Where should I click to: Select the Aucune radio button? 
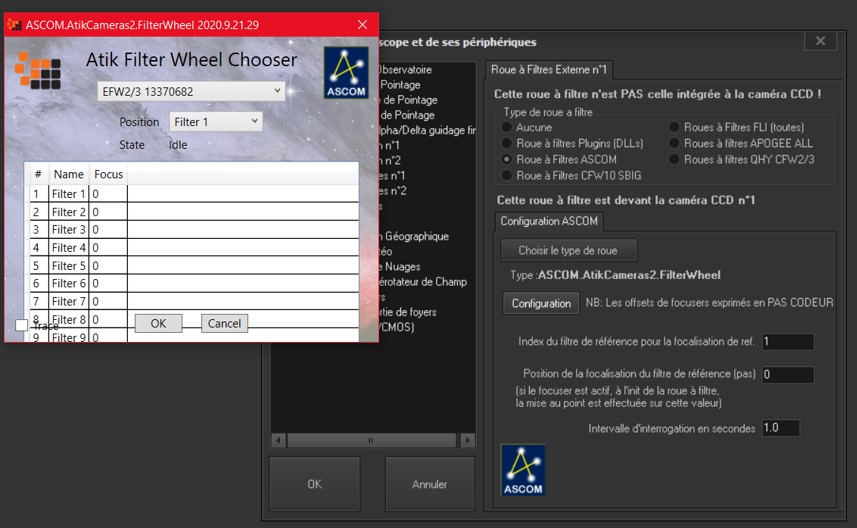pos(508,128)
